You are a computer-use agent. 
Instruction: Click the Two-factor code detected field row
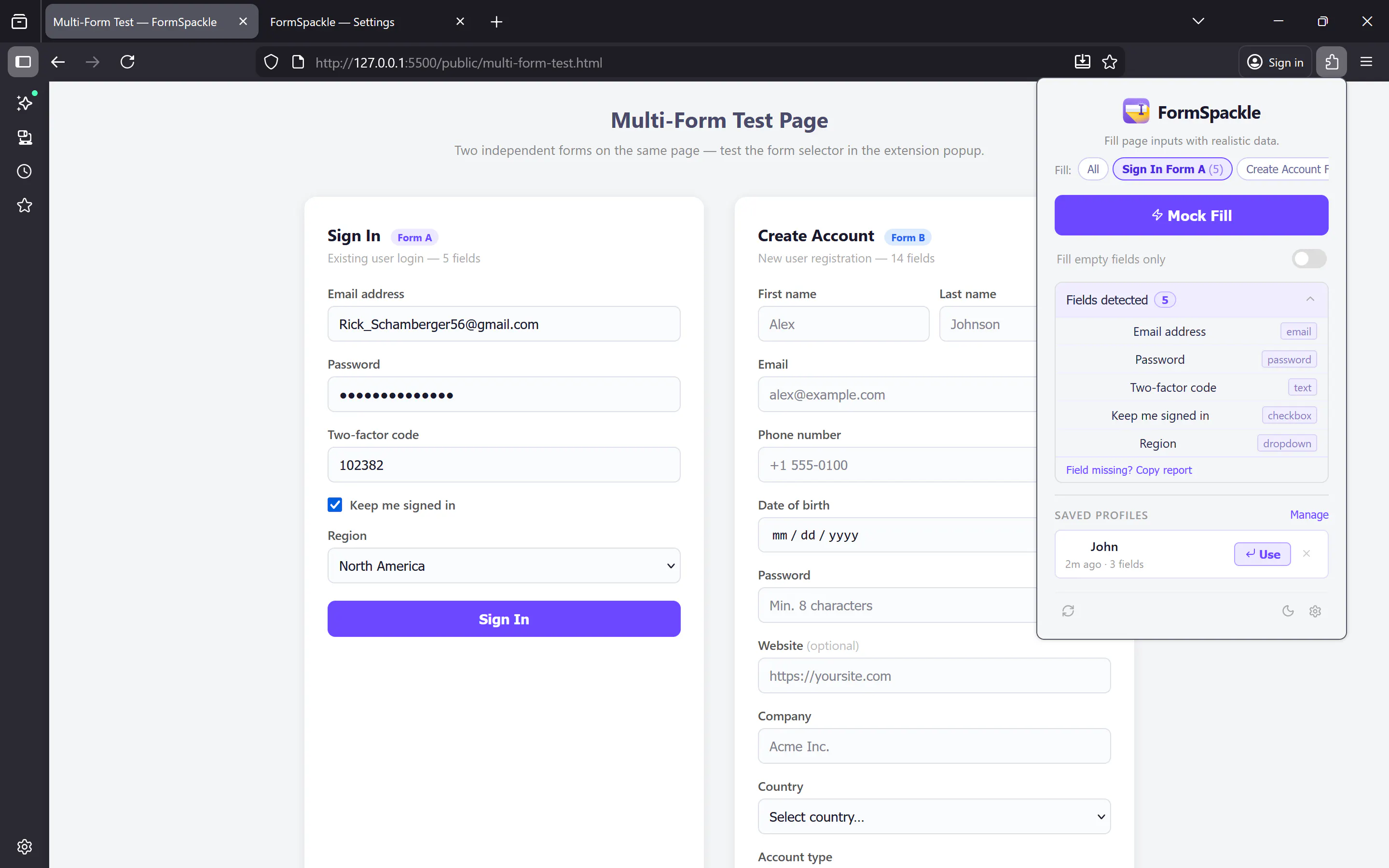coord(1191,387)
